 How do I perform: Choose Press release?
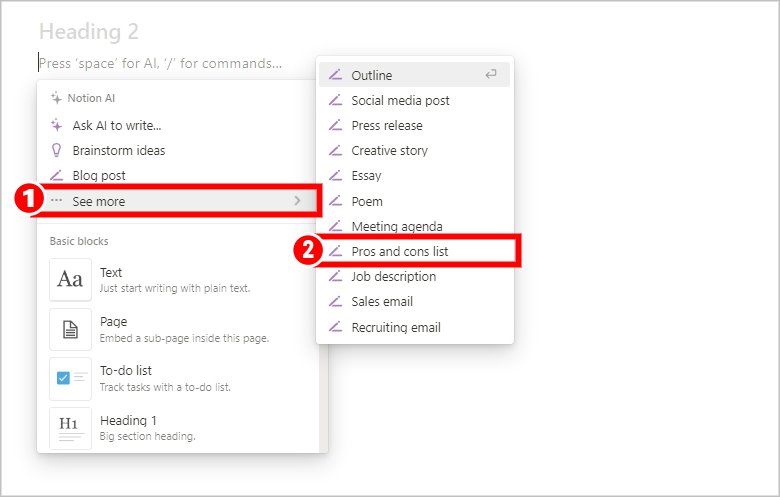point(414,125)
